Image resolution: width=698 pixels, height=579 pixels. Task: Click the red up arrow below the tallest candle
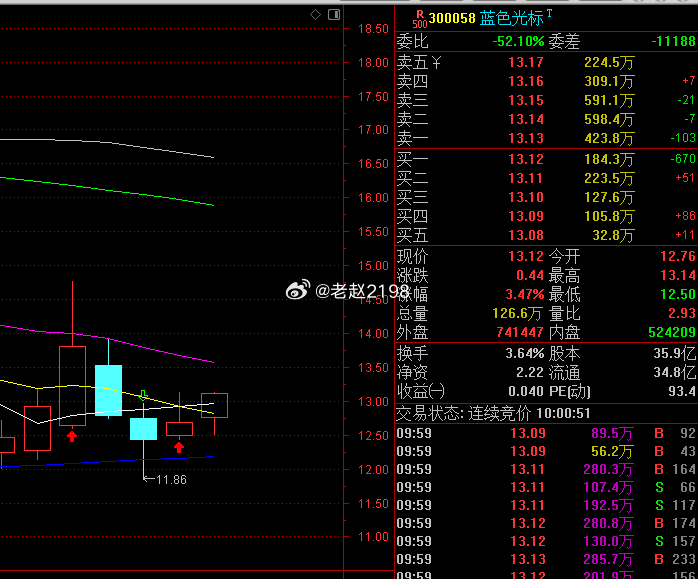point(72,436)
